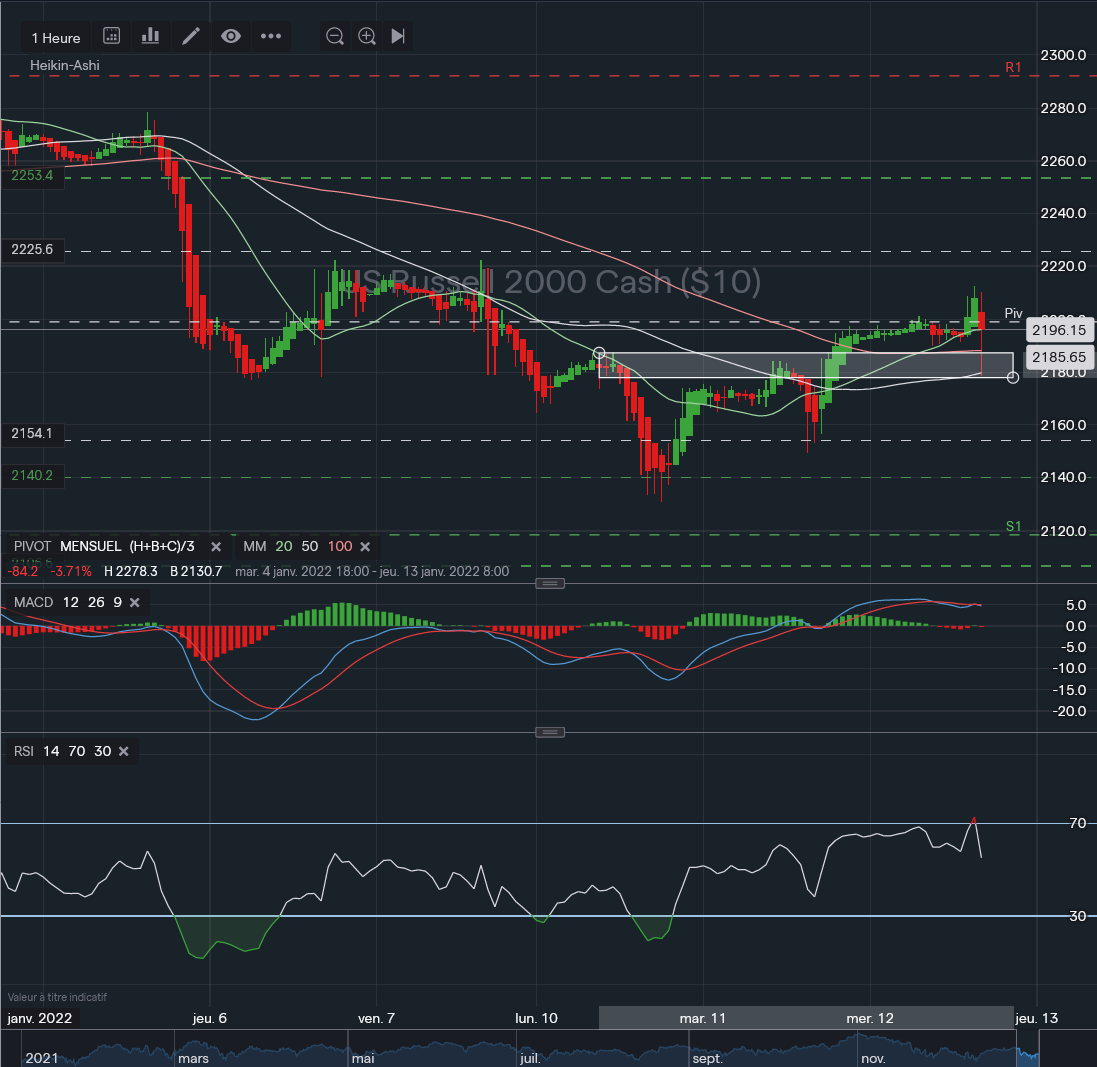Click the jeu. 6 date axis label
Screen dimensions: 1097x1067
210,1018
